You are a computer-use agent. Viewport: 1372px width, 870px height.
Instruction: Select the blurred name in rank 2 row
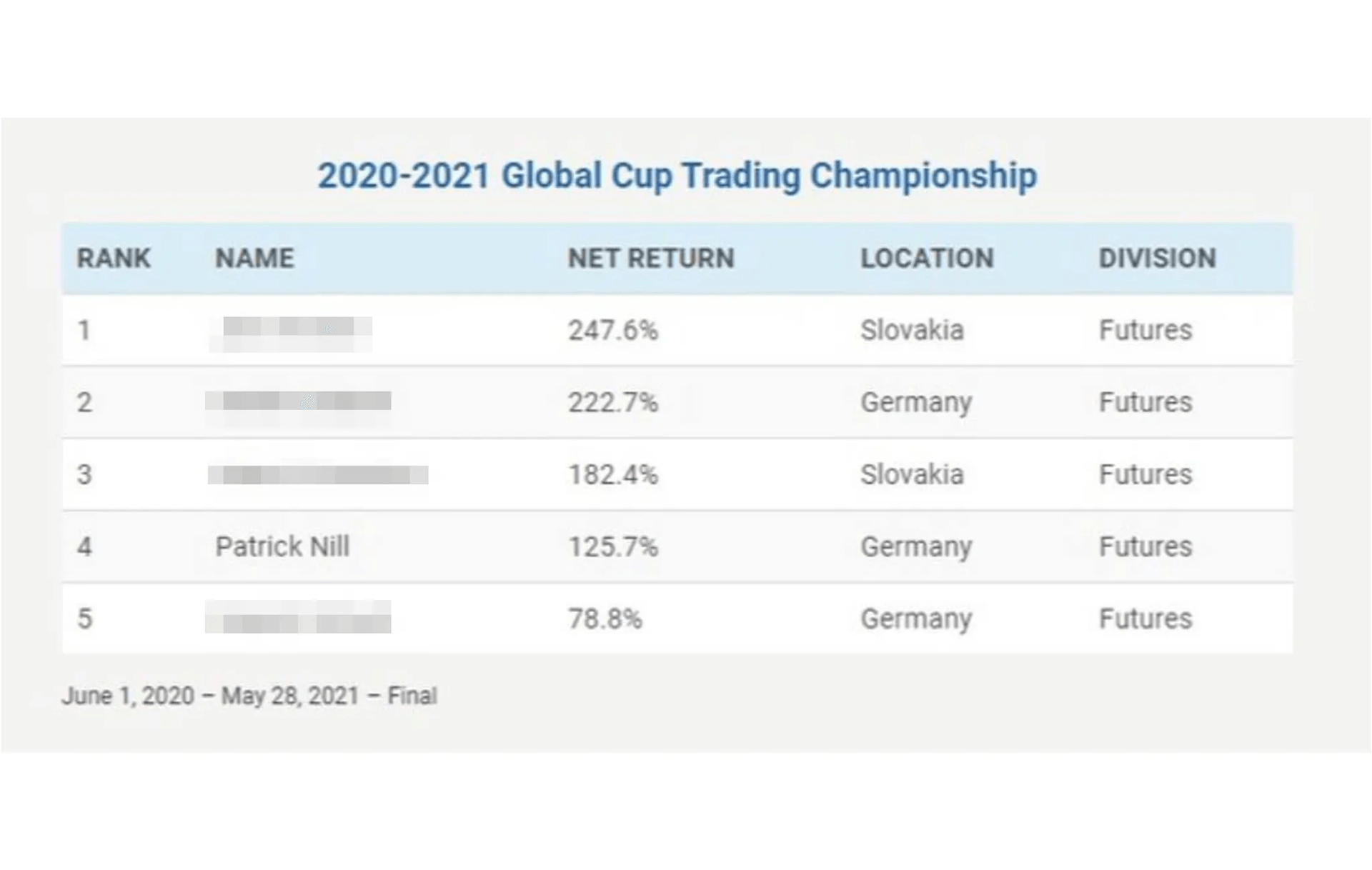[299, 403]
